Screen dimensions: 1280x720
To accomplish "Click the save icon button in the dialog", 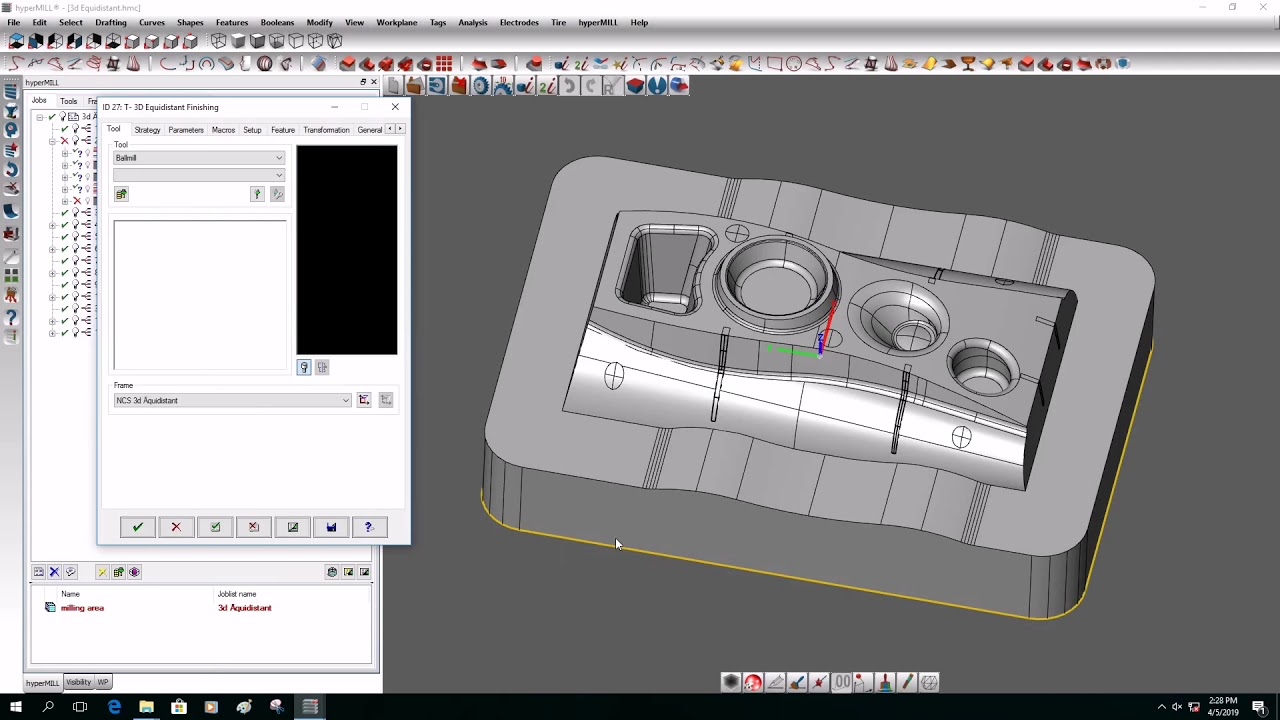I will pos(331,527).
